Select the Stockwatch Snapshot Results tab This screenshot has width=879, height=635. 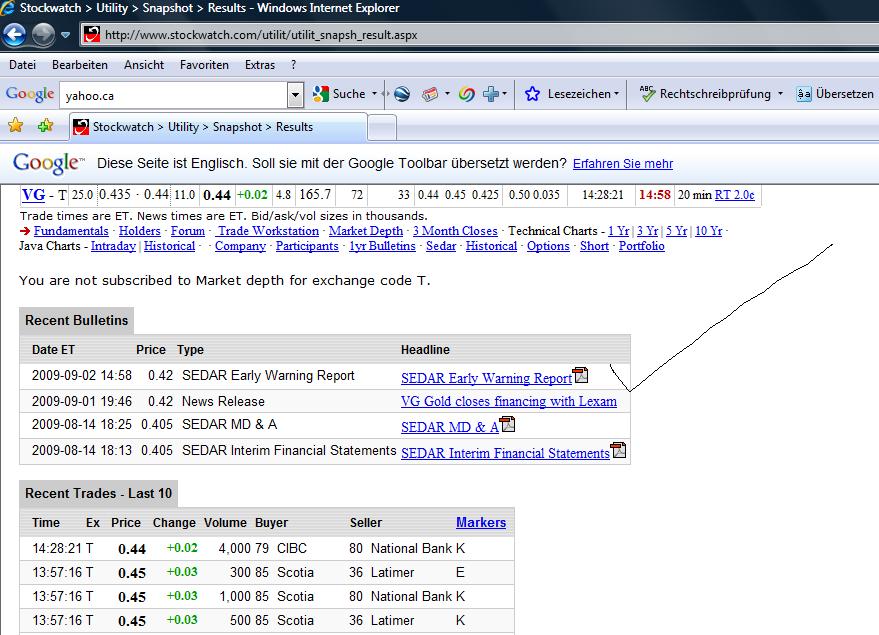pyautogui.click(x=219, y=127)
